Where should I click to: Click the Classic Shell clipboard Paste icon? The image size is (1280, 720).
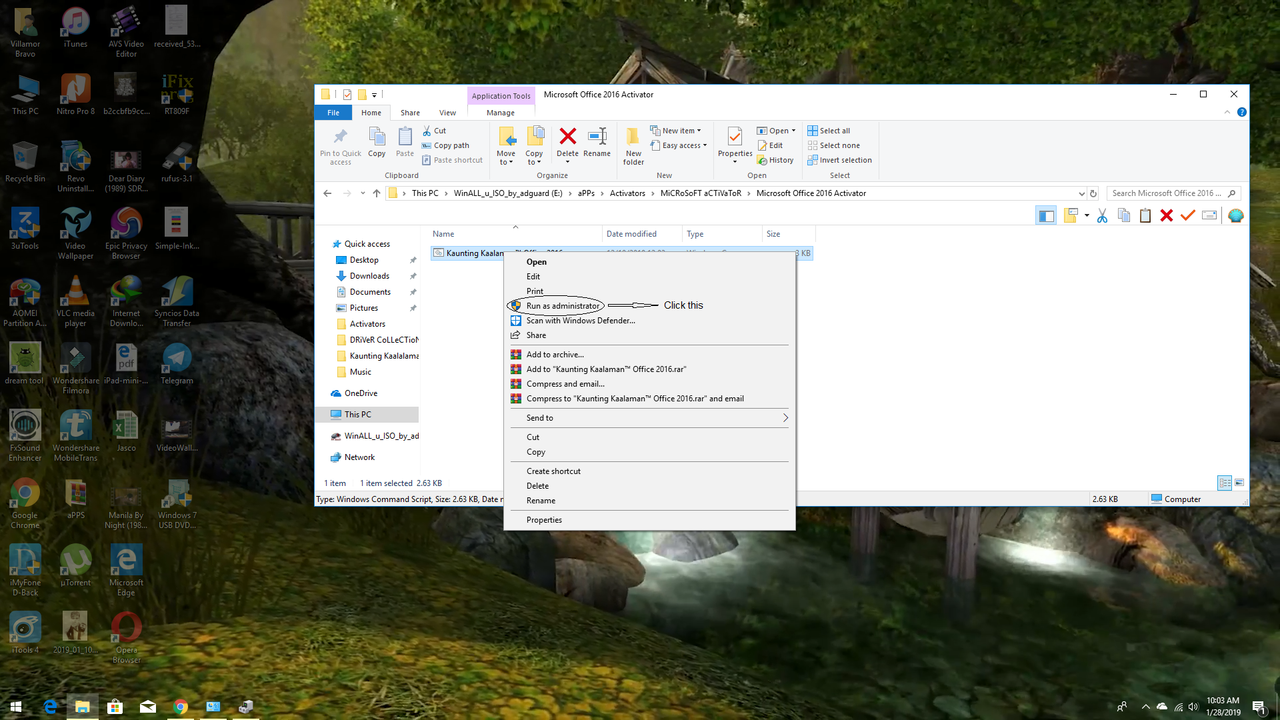click(1145, 215)
